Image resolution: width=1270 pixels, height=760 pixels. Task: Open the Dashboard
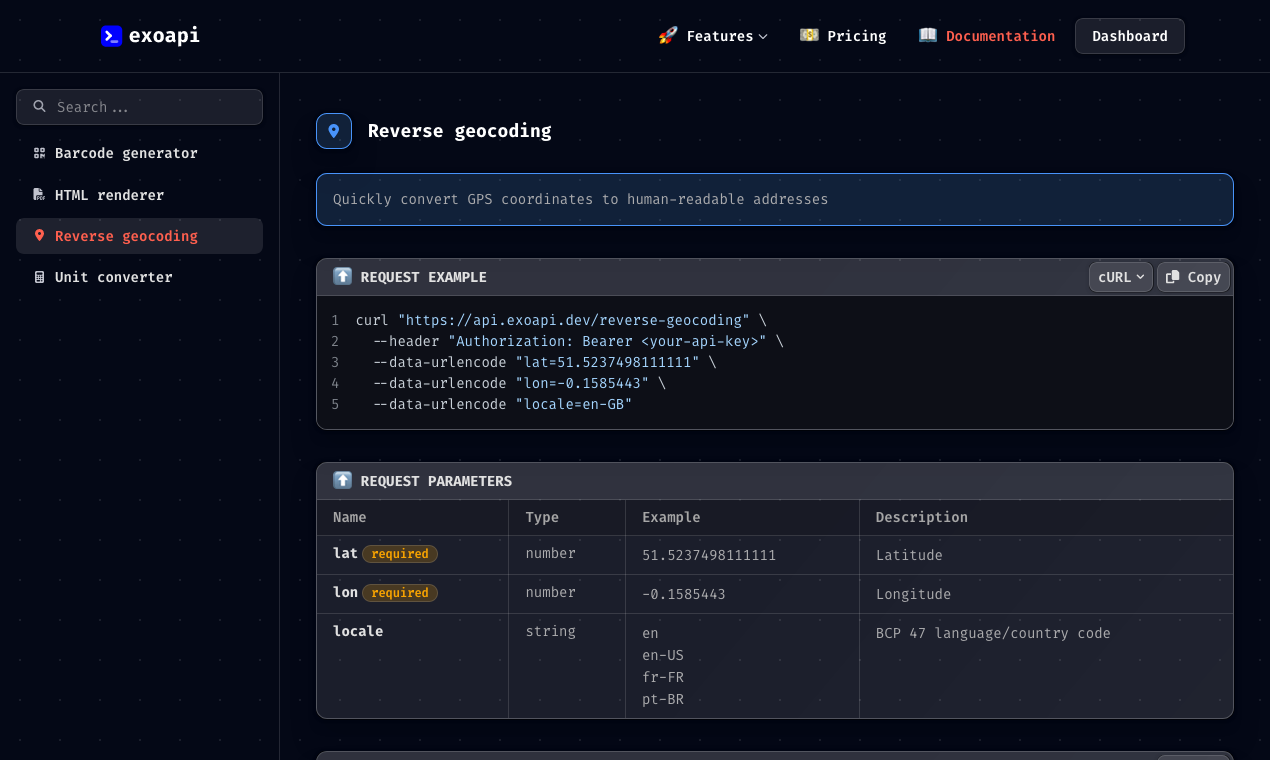1130,36
